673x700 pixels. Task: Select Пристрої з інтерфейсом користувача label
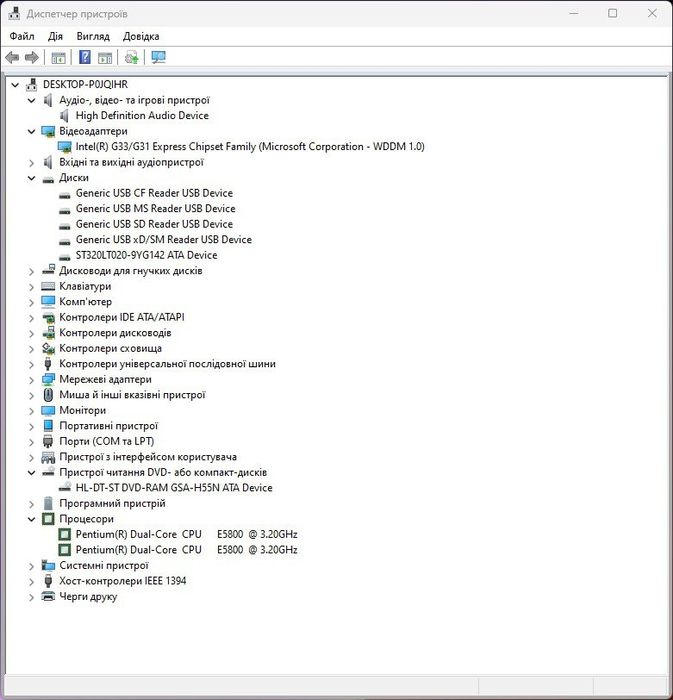coord(148,457)
